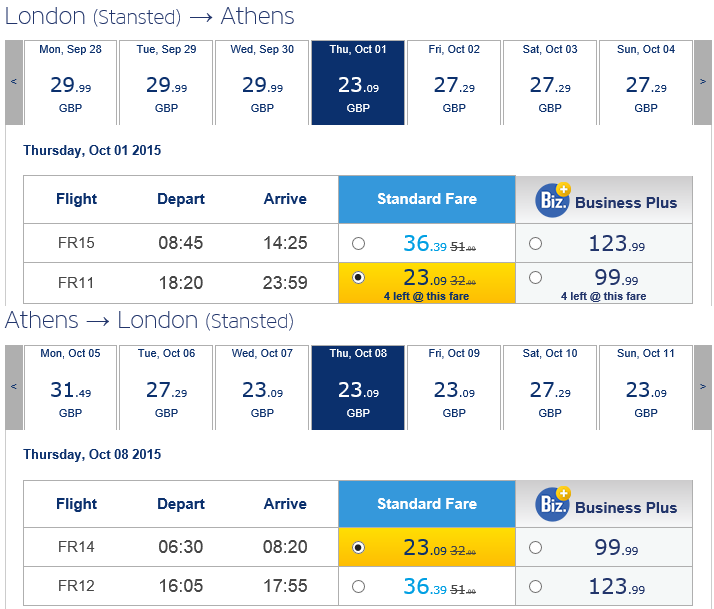714x609 pixels.
Task: Choose FR11 Business Plus 99.99 radio button
Action: 536,277
